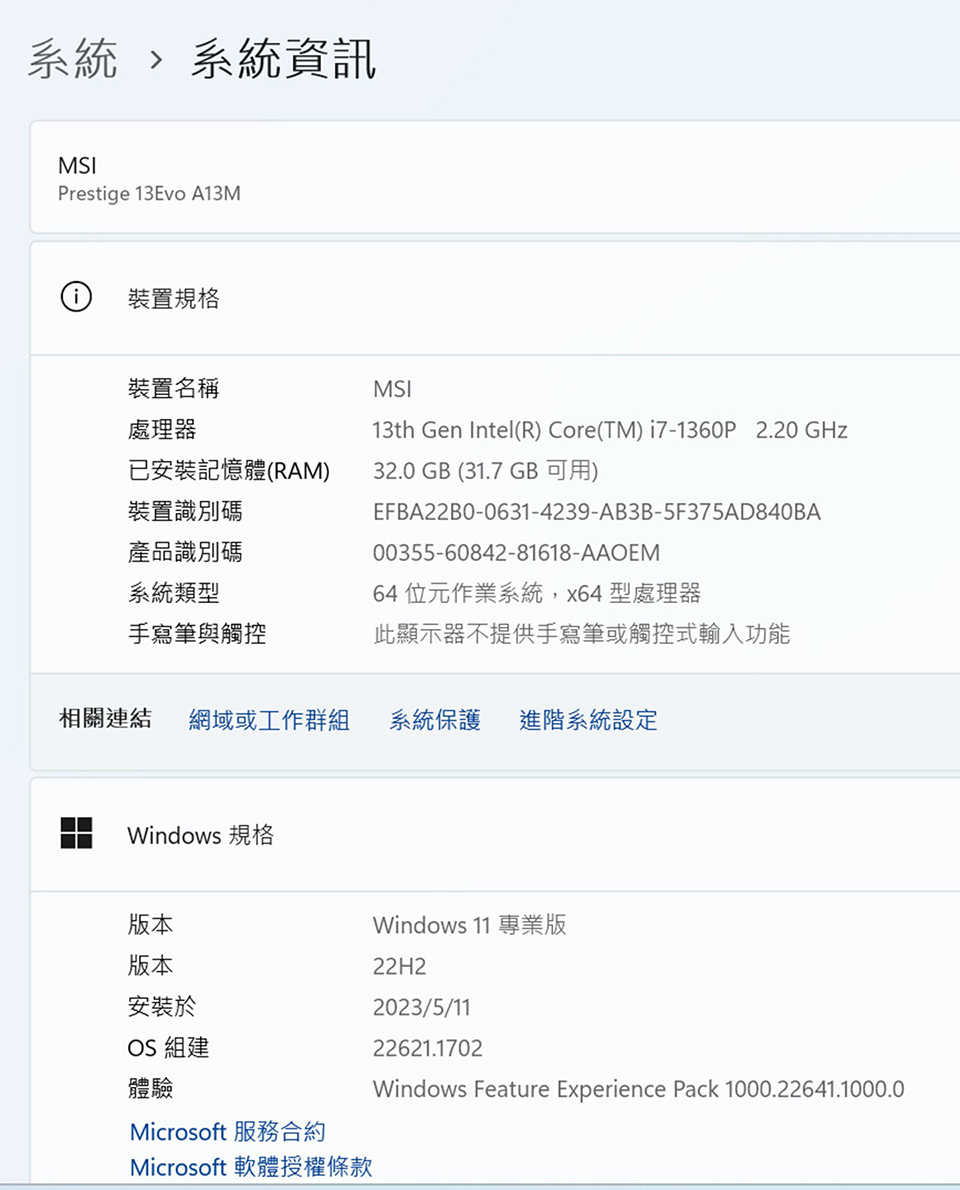The width and height of the screenshot is (960, 1190).
Task: Click the OS 組建 label
Action: coord(168,1047)
